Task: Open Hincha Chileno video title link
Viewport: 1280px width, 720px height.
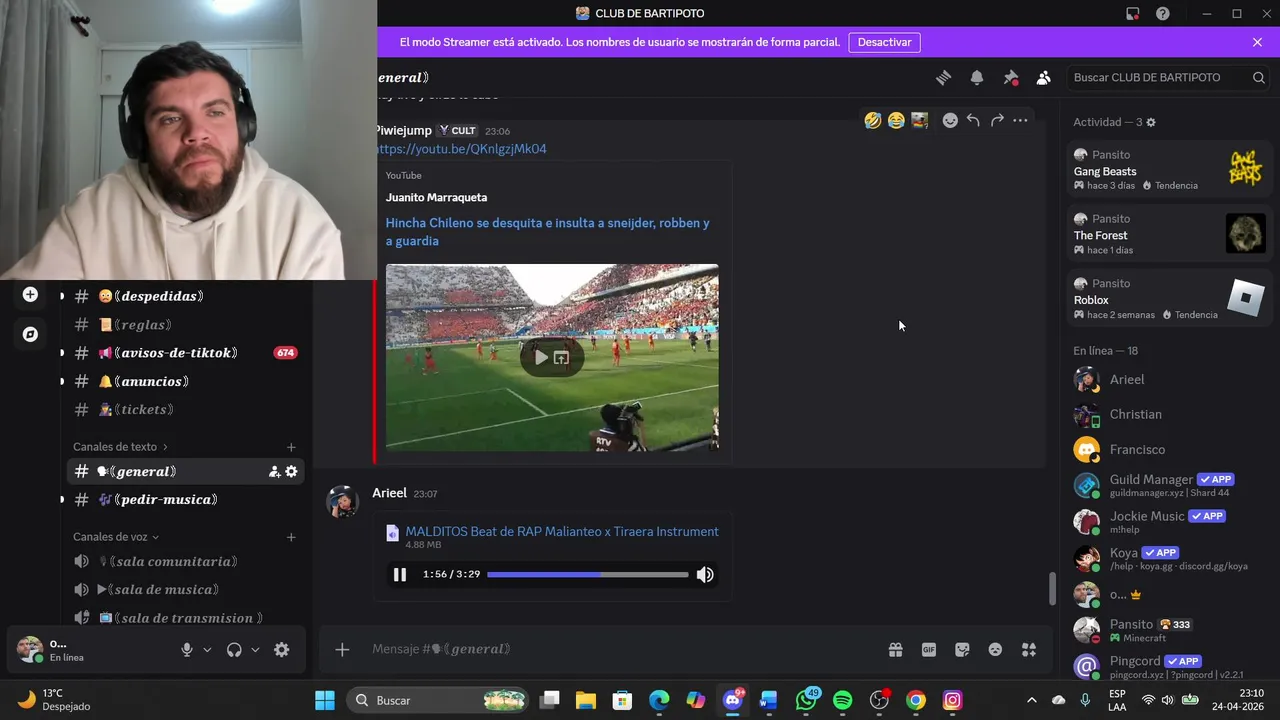Action: (x=548, y=232)
